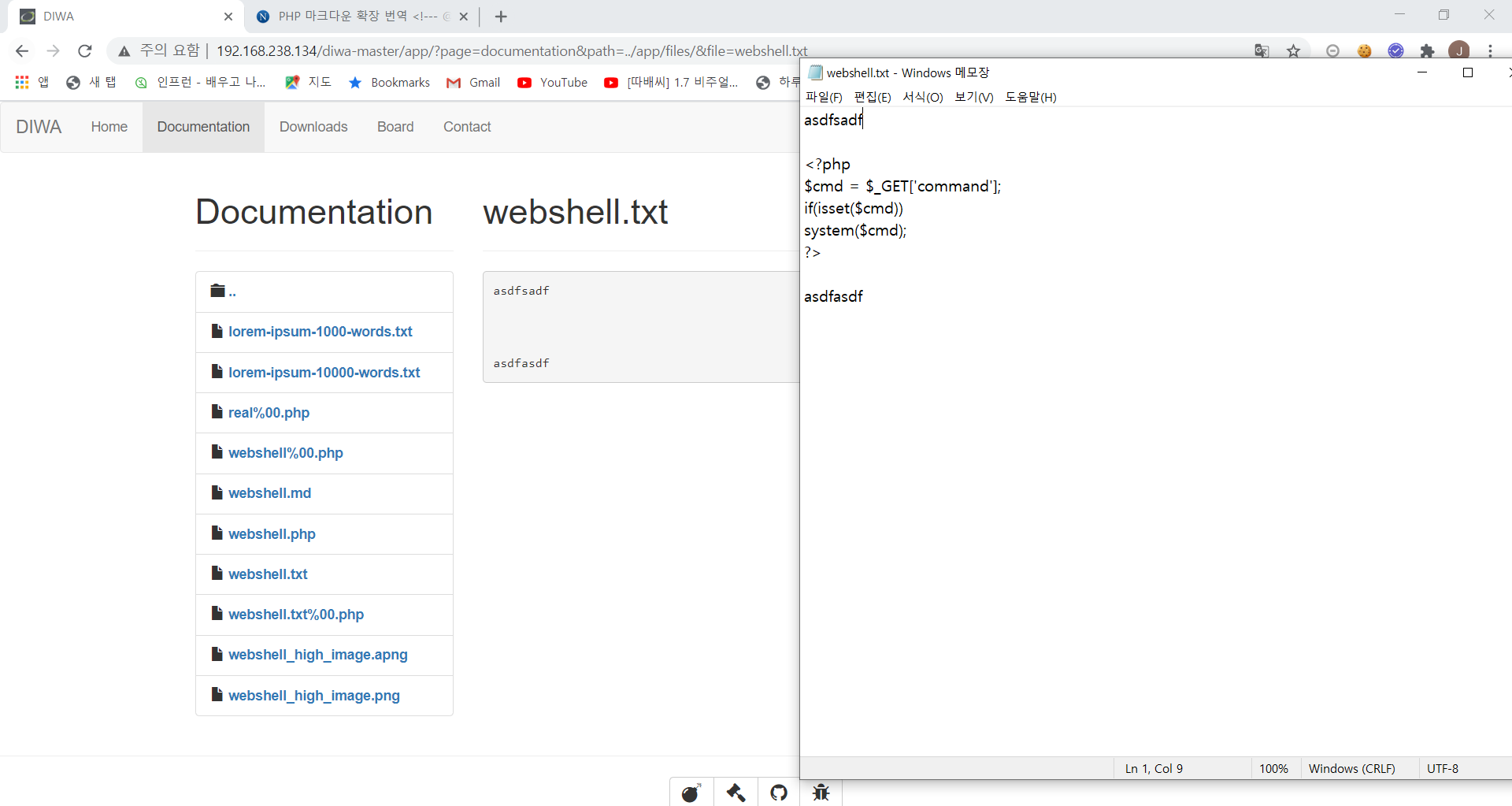Image resolution: width=1512 pixels, height=806 pixels.
Task: Click the bug icon in footer
Action: click(821, 793)
